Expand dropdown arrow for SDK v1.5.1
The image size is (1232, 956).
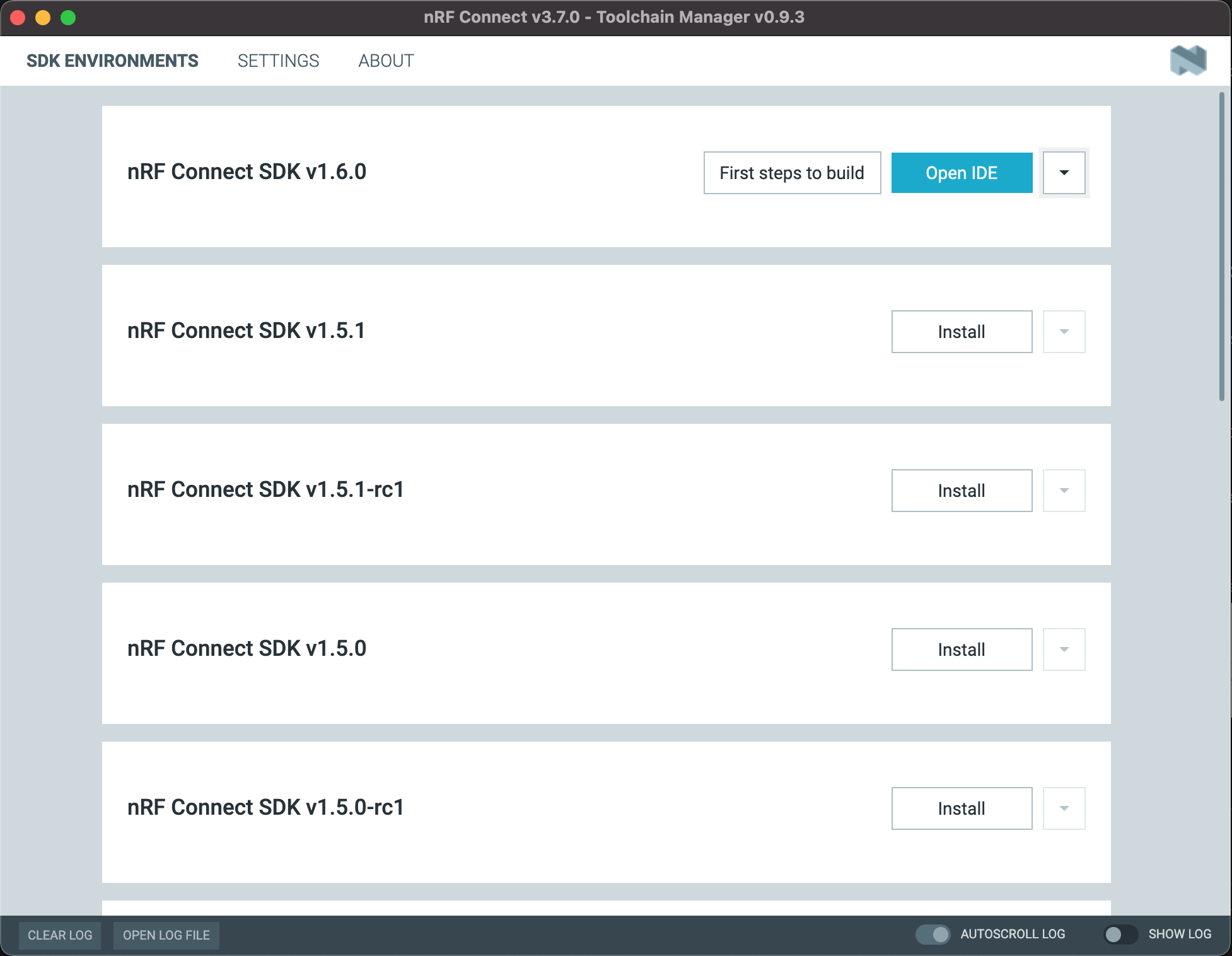(1064, 332)
